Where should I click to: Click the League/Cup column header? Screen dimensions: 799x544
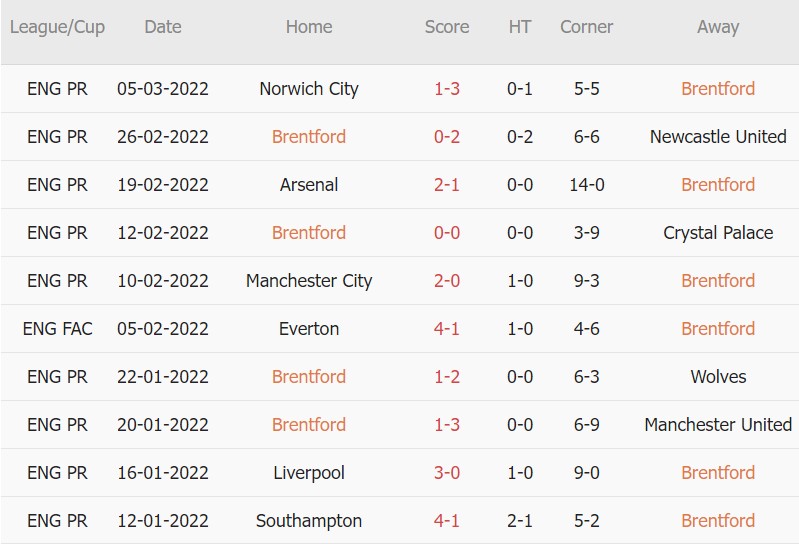coord(57,27)
